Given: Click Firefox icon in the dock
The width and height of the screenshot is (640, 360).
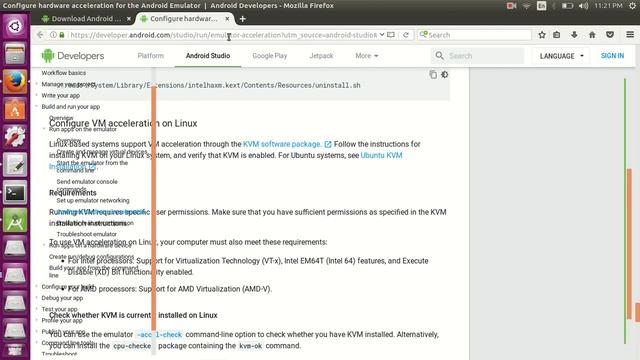Looking at the screenshot, I should (x=15, y=82).
